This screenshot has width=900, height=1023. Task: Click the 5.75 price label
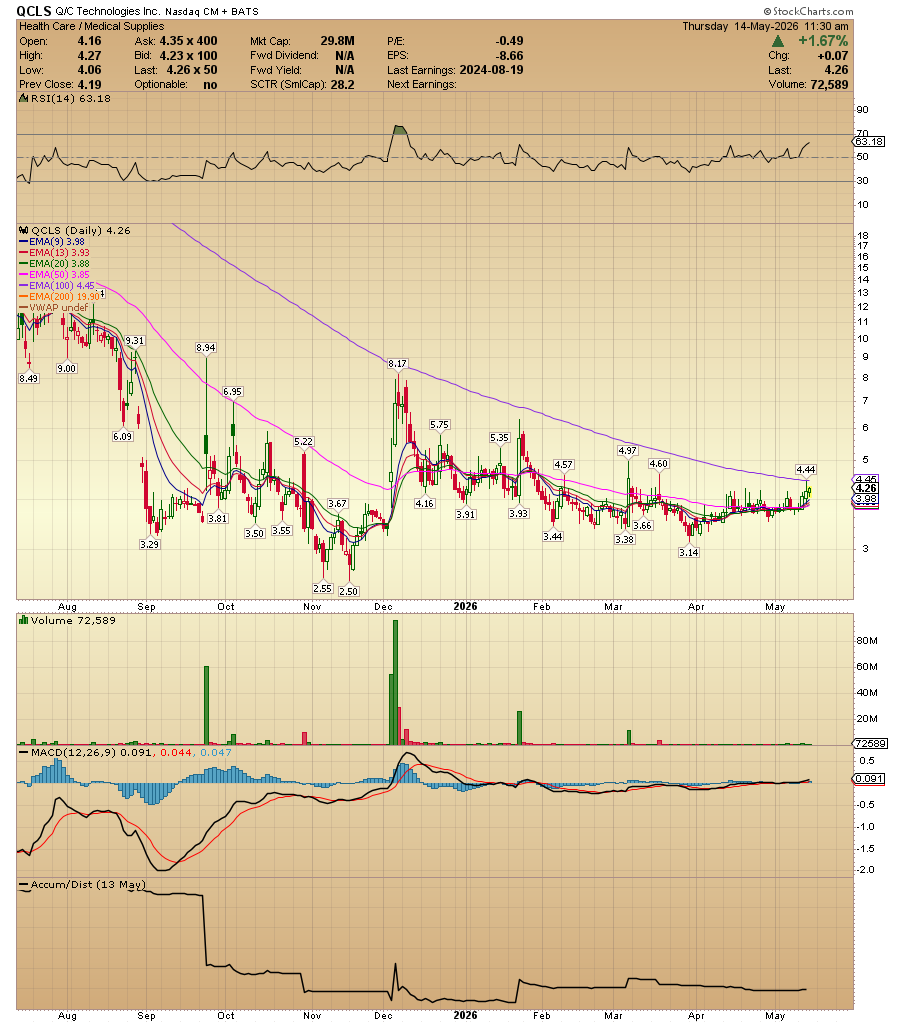(x=439, y=425)
